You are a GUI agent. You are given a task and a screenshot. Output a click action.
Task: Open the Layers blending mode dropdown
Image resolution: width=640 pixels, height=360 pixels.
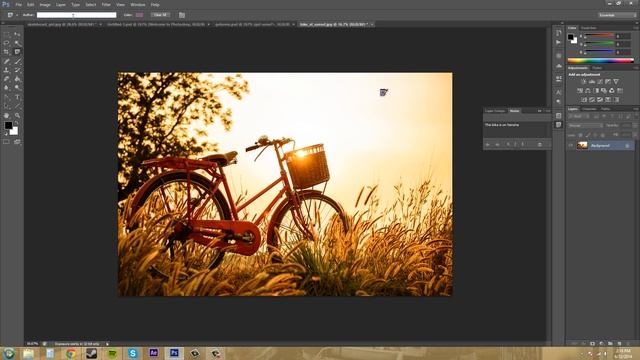coord(585,126)
